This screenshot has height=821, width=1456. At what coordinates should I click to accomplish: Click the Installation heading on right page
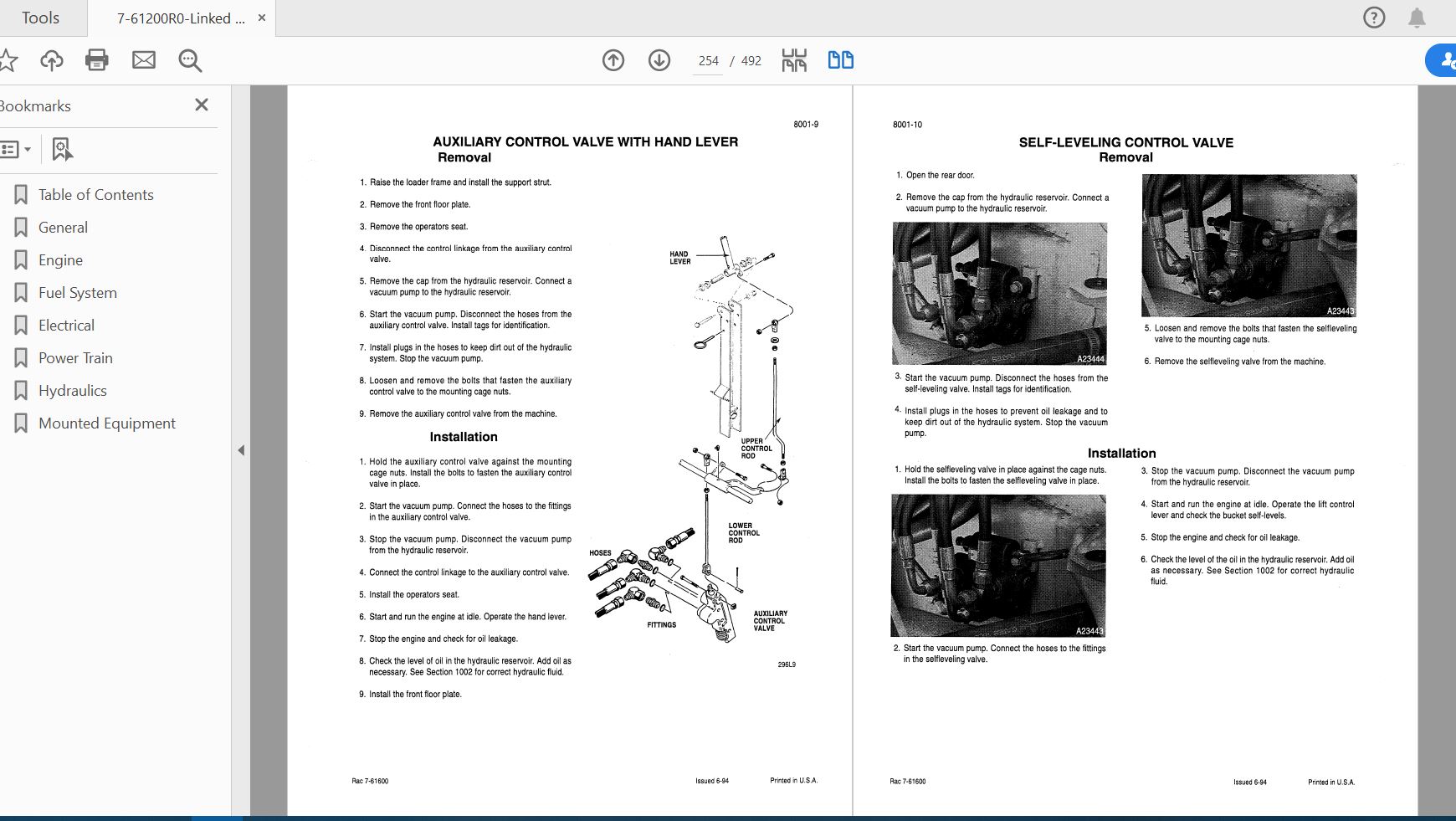1121,453
